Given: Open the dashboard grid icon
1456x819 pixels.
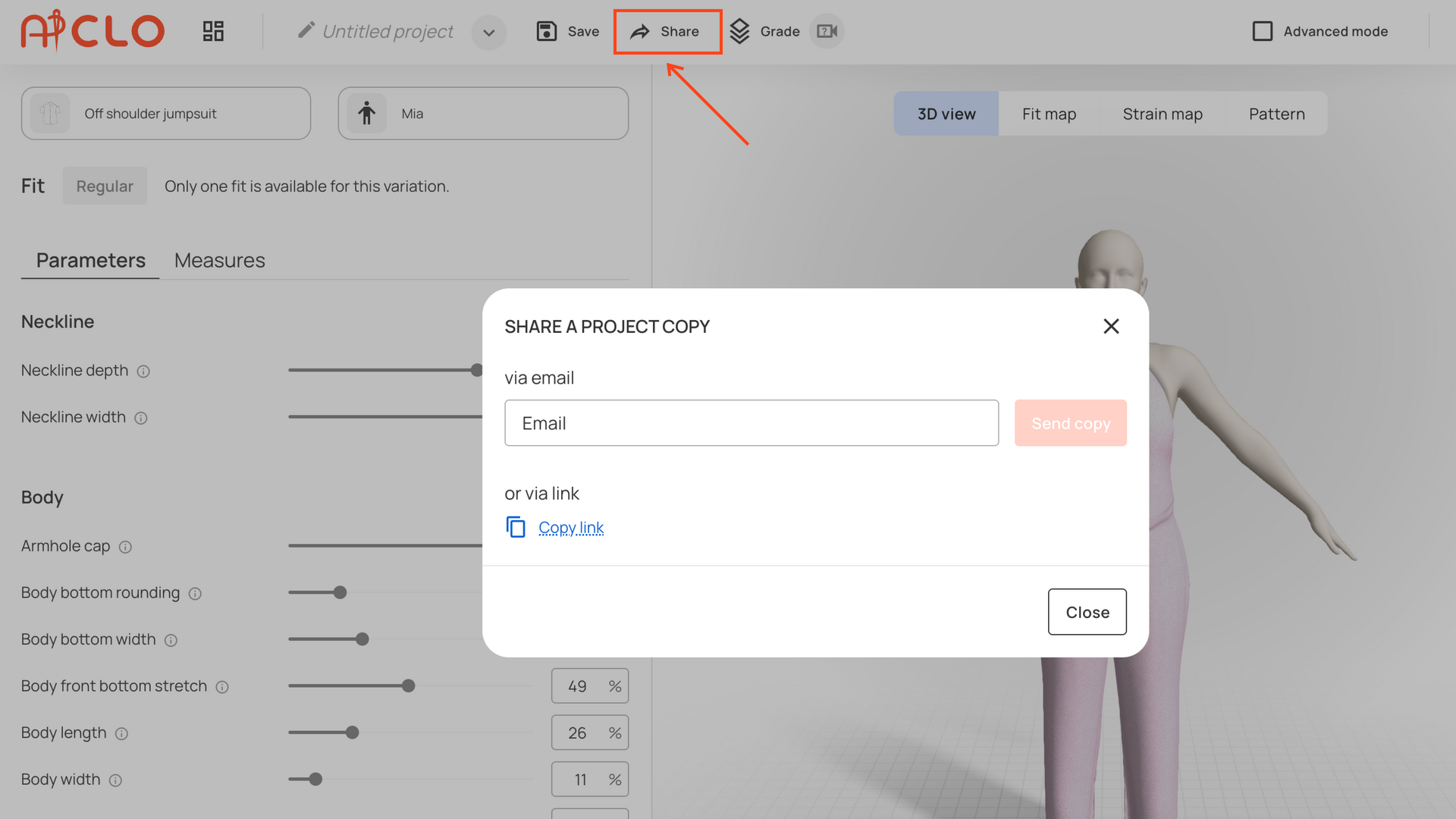Looking at the screenshot, I should tap(213, 31).
